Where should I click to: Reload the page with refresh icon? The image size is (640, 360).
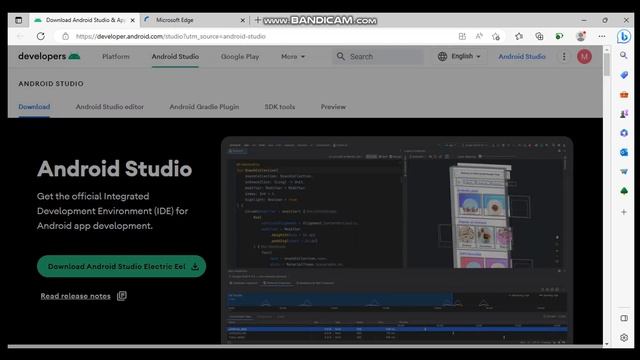[x=41, y=36]
